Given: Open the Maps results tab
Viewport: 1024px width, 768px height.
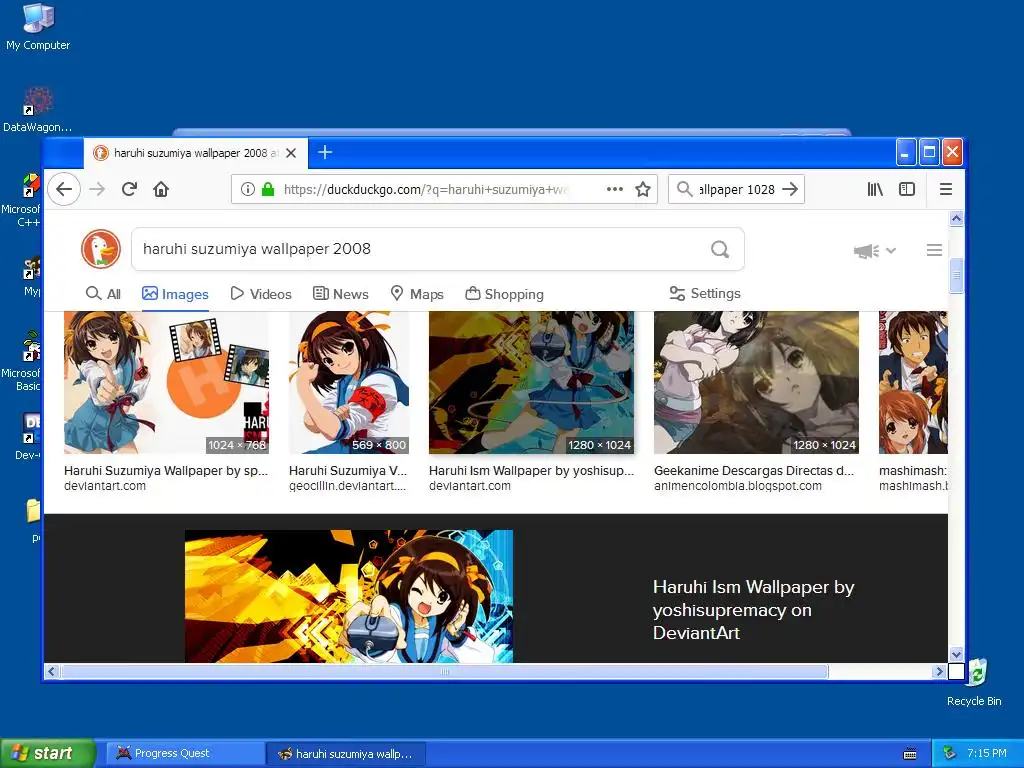Looking at the screenshot, I should (417, 294).
